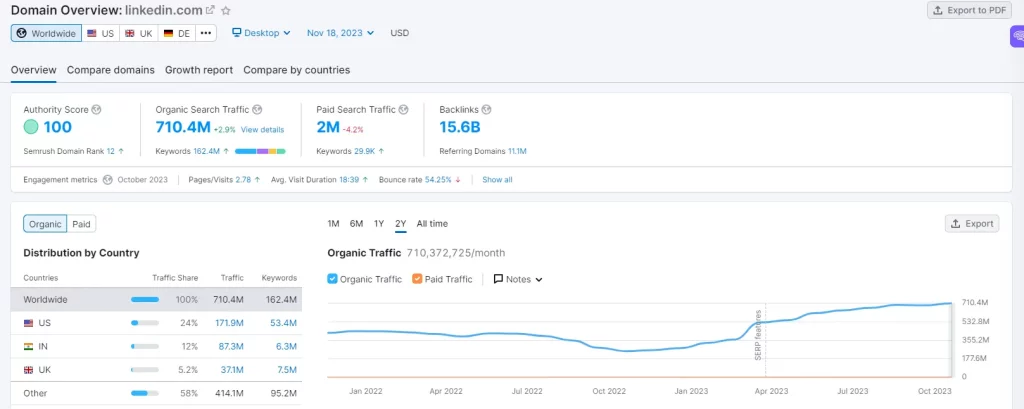Select 6M time range
1024x409 pixels.
tap(356, 223)
